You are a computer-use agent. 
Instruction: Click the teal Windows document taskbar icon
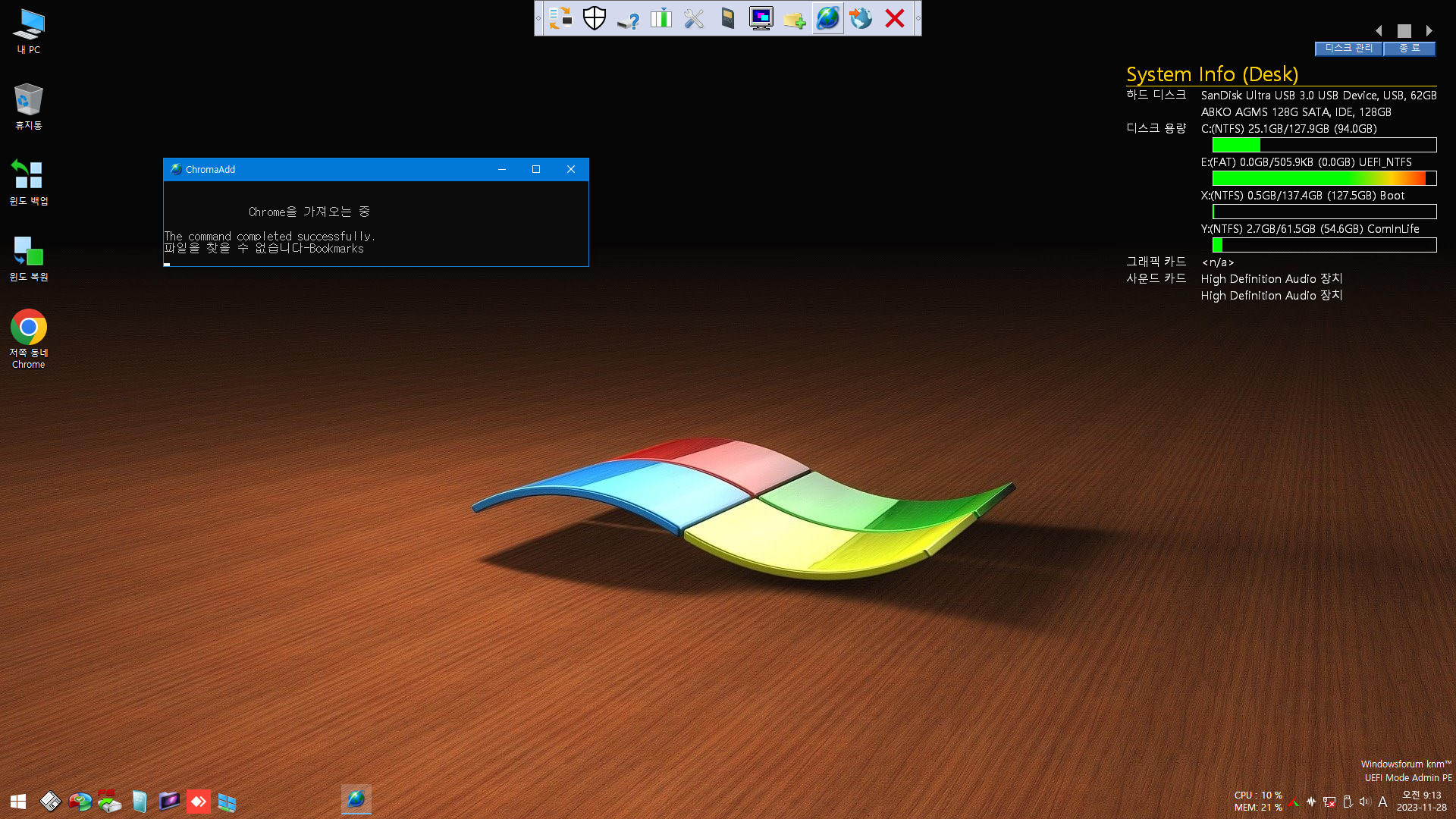tap(140, 802)
